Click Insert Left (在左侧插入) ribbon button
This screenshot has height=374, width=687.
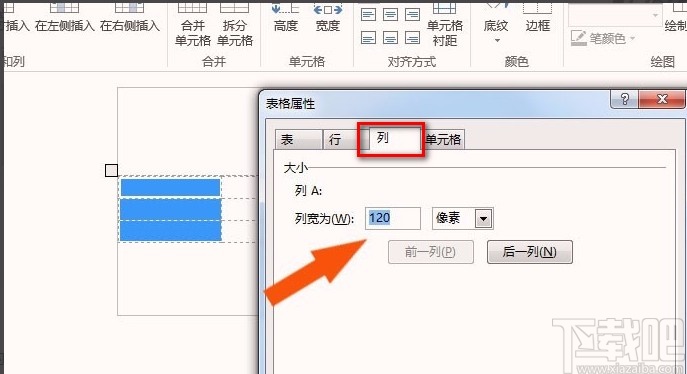click(64, 18)
